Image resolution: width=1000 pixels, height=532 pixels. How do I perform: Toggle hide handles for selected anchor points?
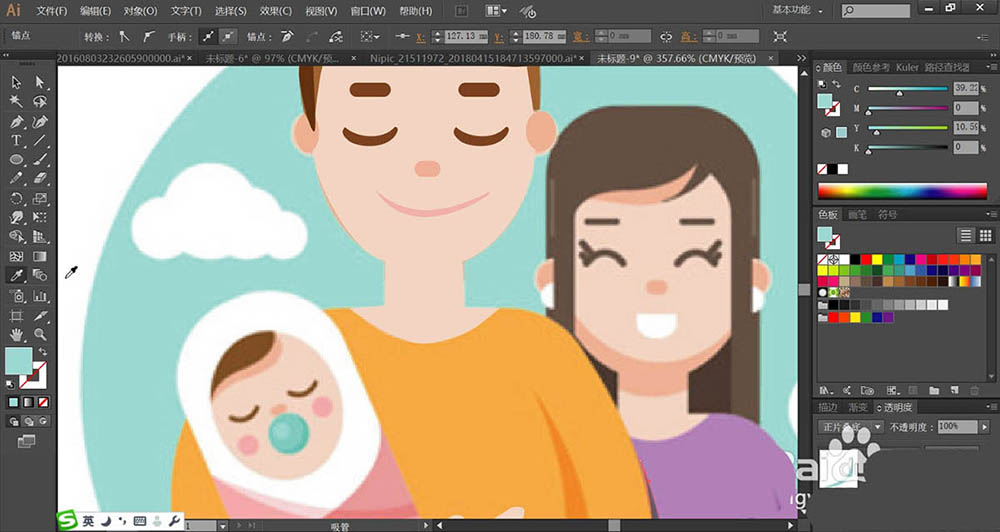pyautogui.click(x=228, y=36)
